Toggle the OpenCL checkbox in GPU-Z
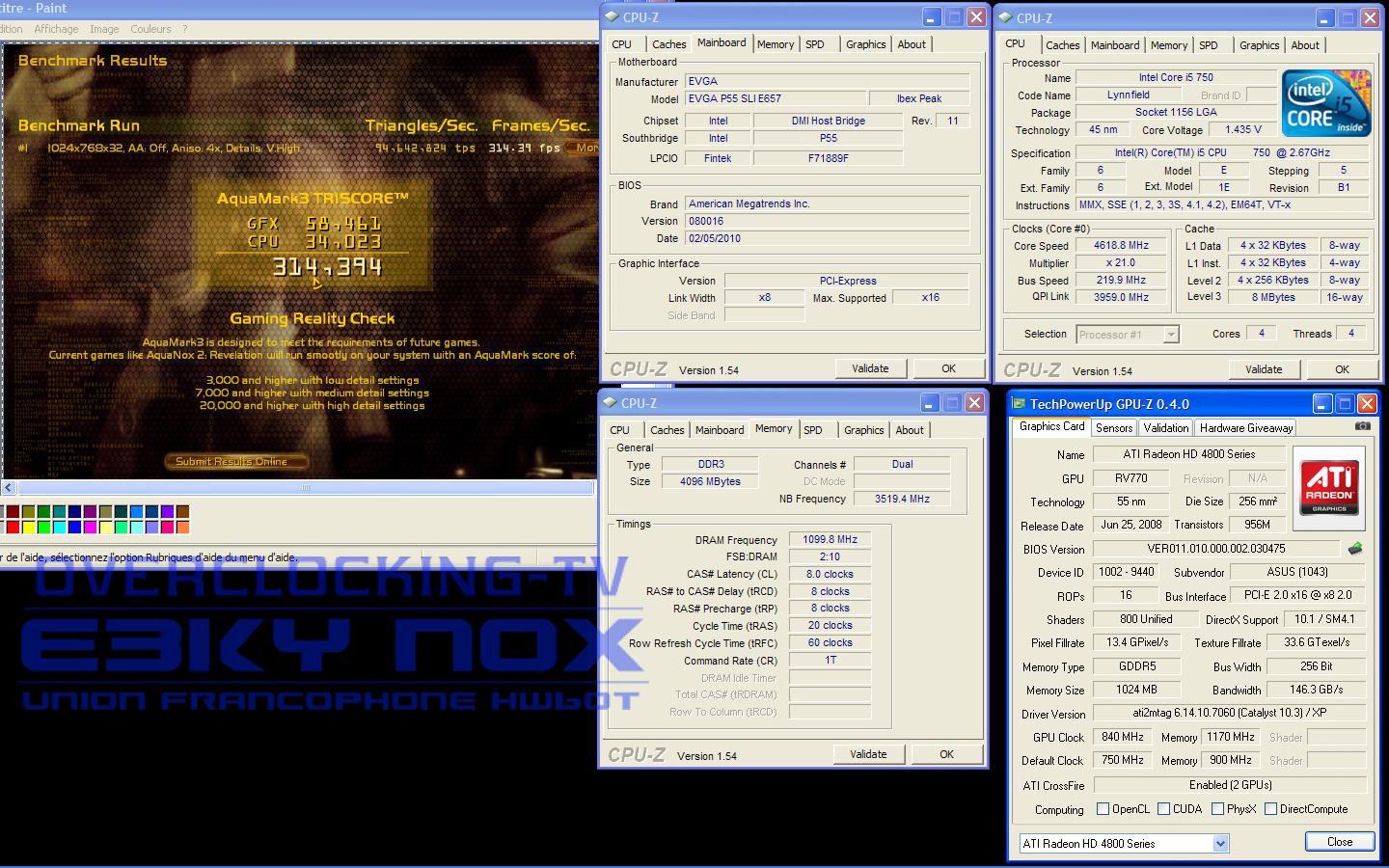 [x=1103, y=809]
